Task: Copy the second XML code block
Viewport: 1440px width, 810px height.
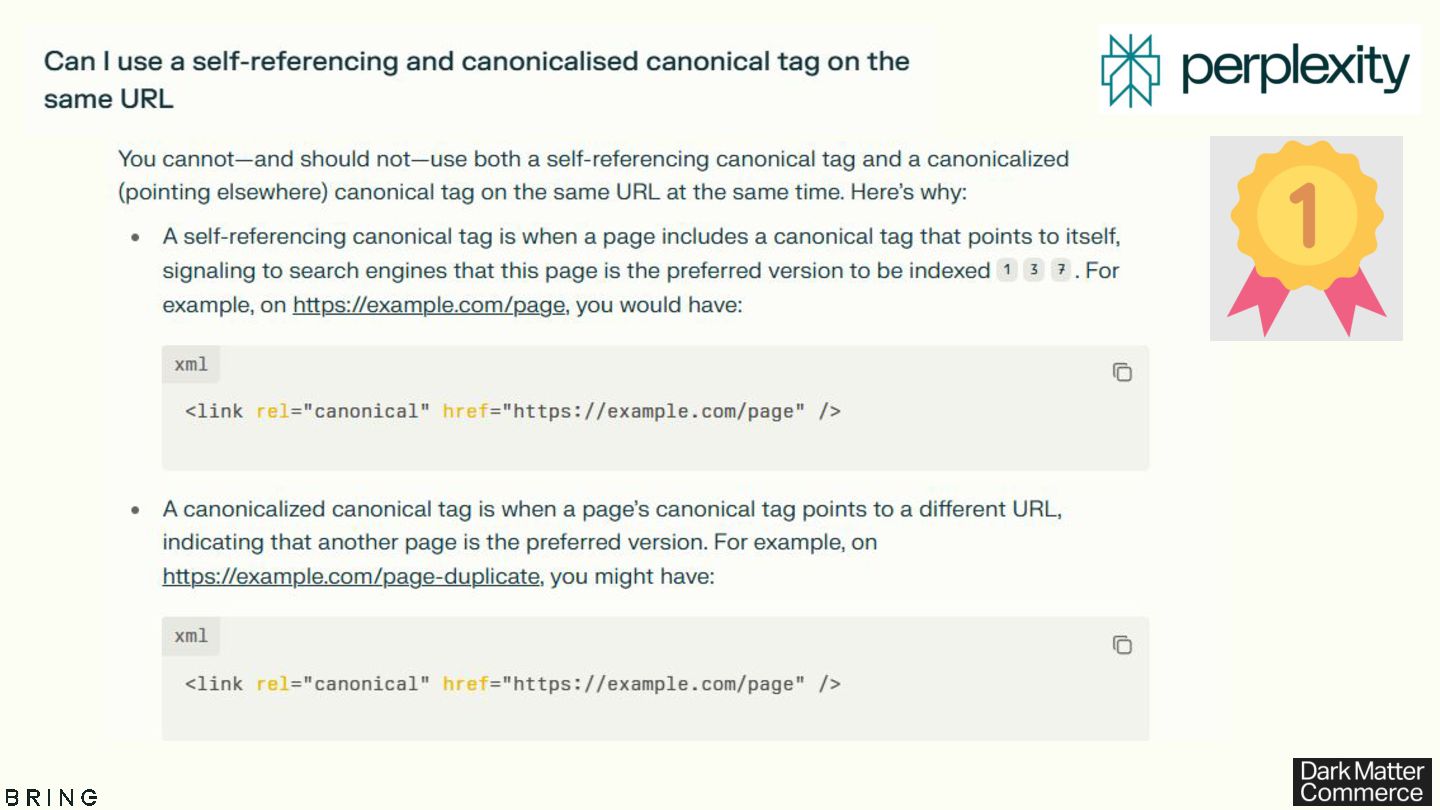Action: (1122, 645)
